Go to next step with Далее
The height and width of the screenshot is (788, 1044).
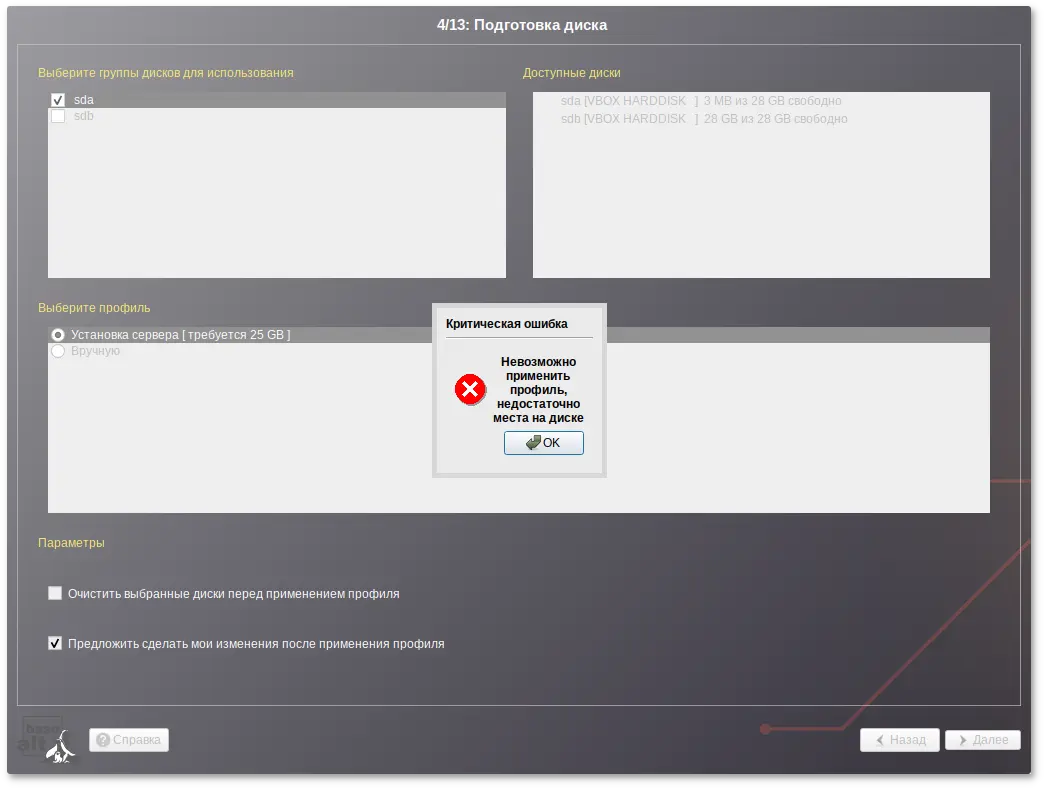983,739
